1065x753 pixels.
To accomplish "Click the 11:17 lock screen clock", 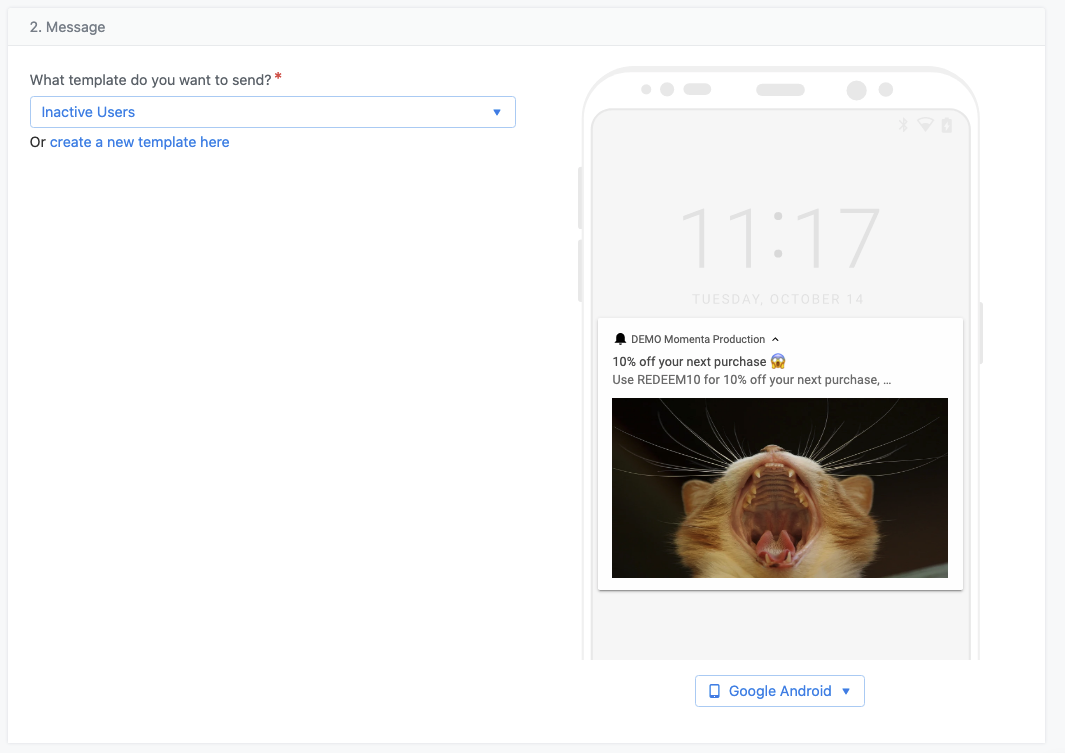I will pos(780,238).
